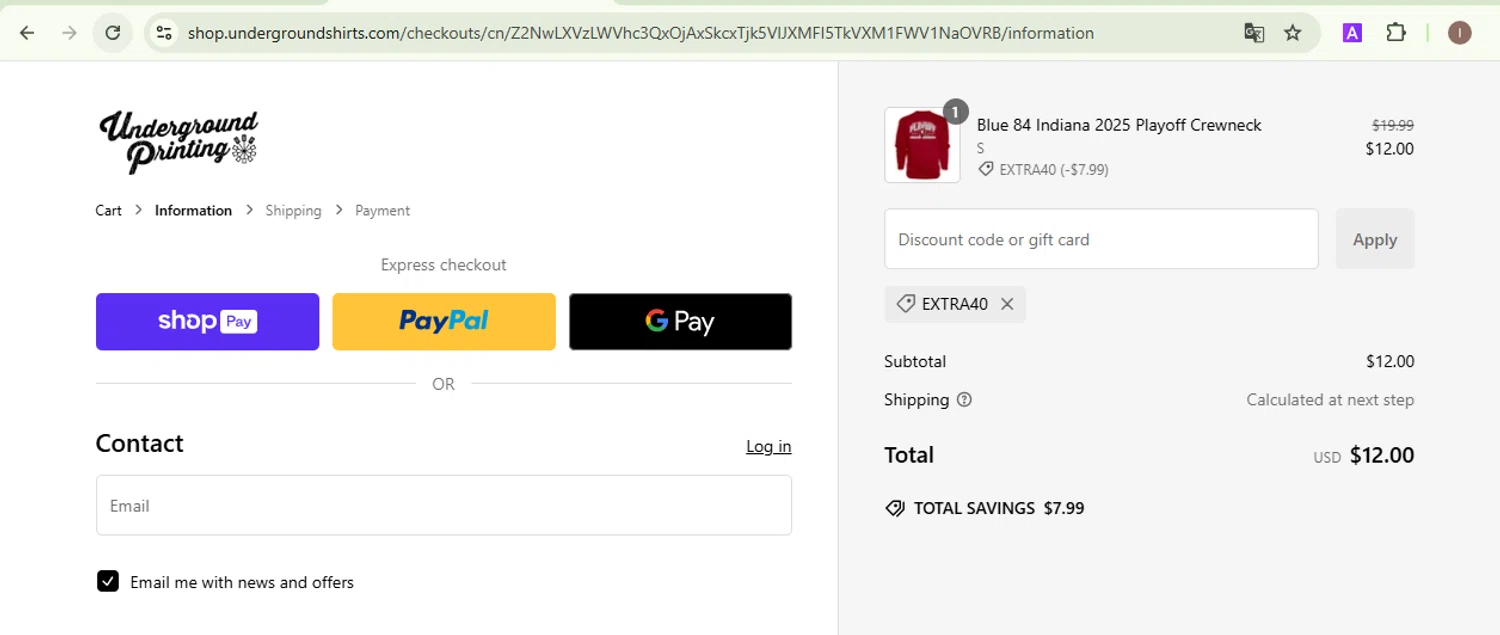This screenshot has height=635, width=1500.
Task: Open the purple A extension icon
Action: pyautogui.click(x=1352, y=33)
